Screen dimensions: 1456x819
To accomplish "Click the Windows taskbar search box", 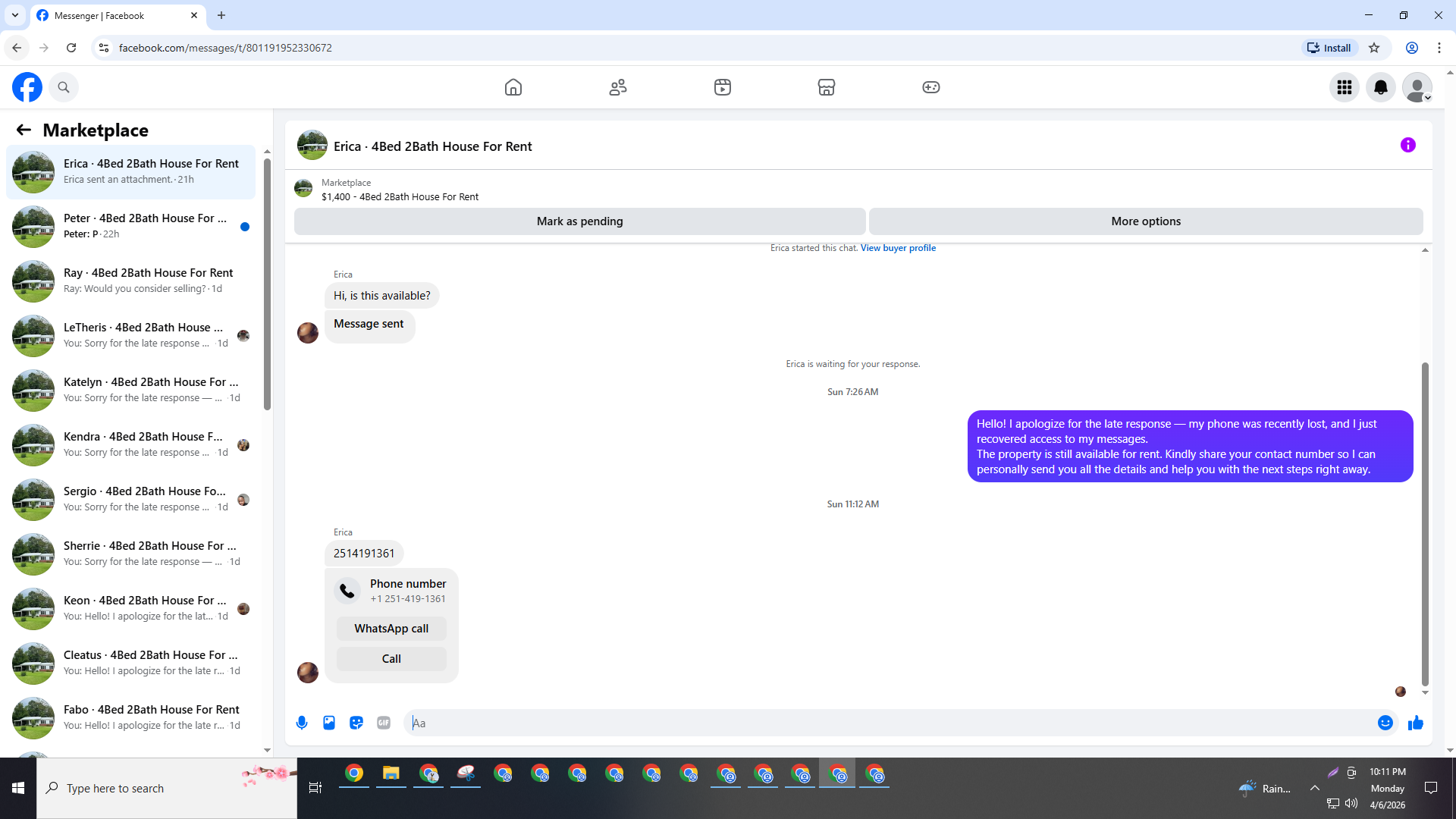I will tap(167, 789).
